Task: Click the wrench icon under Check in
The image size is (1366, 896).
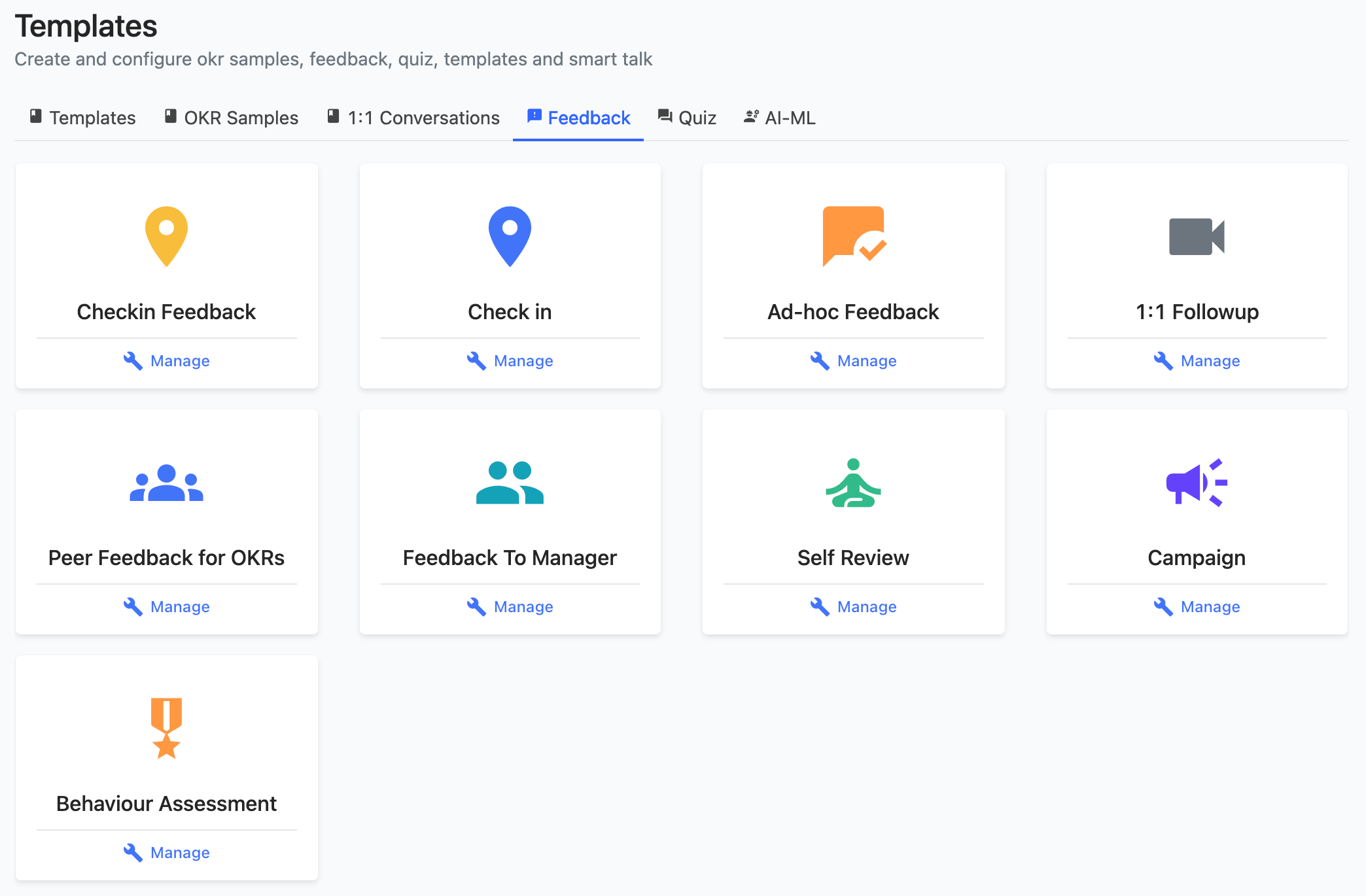Action: [476, 361]
